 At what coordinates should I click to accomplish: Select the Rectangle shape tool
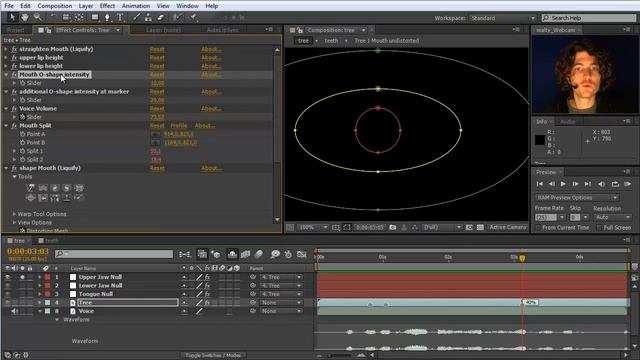tap(95, 17)
